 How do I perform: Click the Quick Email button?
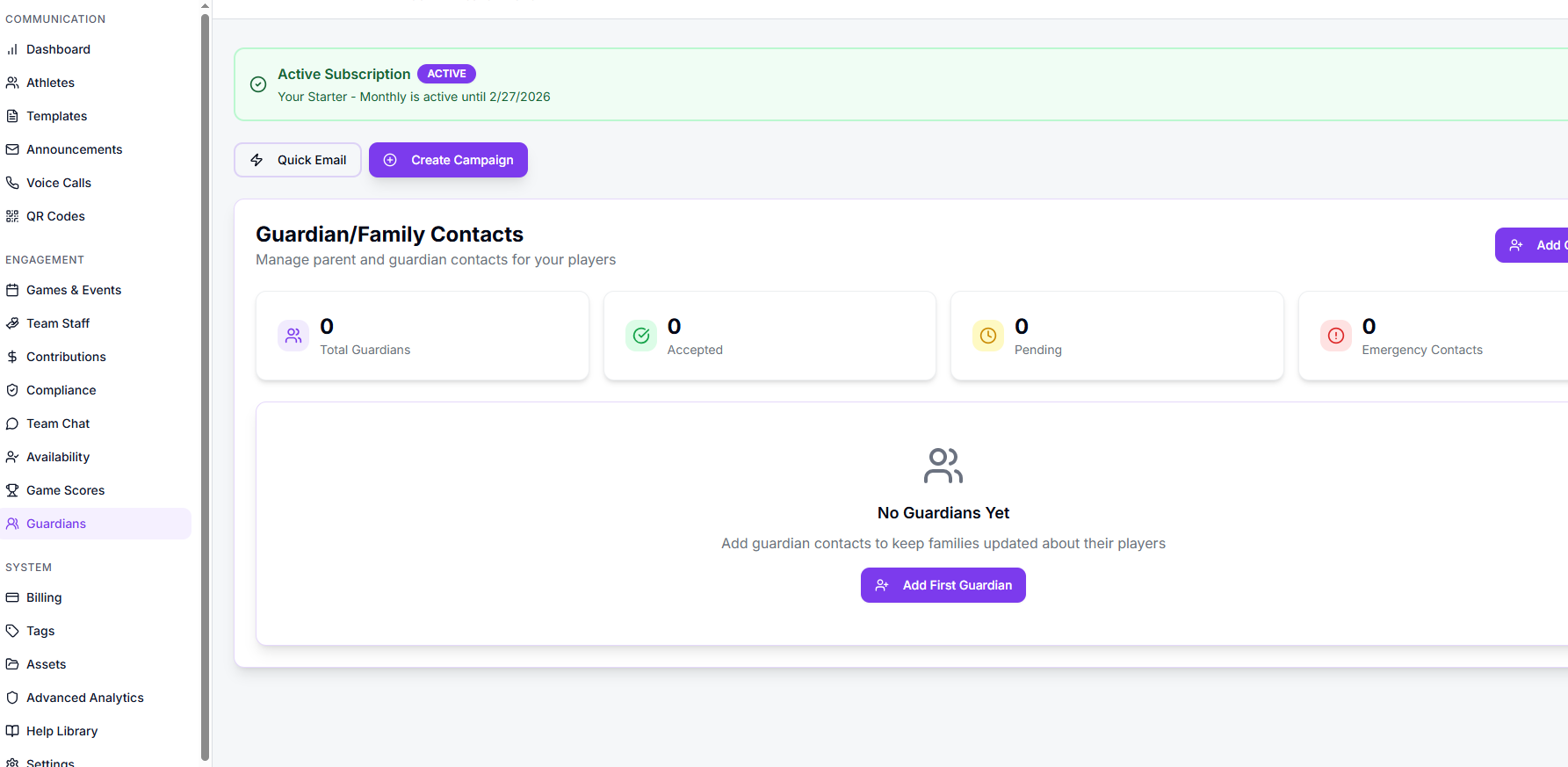point(298,160)
